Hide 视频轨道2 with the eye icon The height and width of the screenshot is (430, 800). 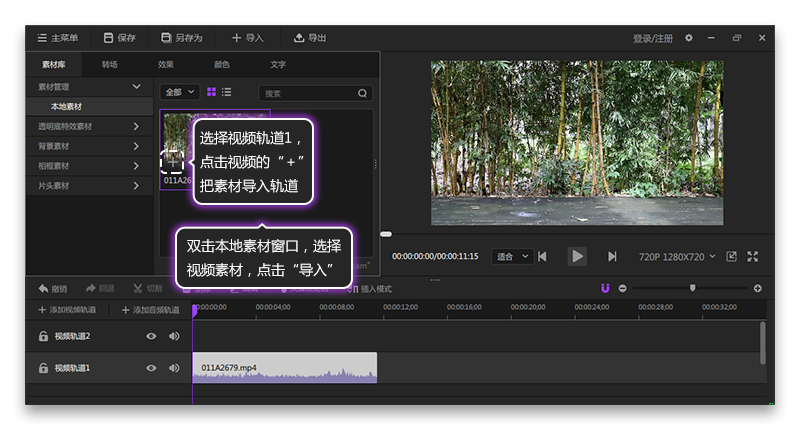pos(151,336)
